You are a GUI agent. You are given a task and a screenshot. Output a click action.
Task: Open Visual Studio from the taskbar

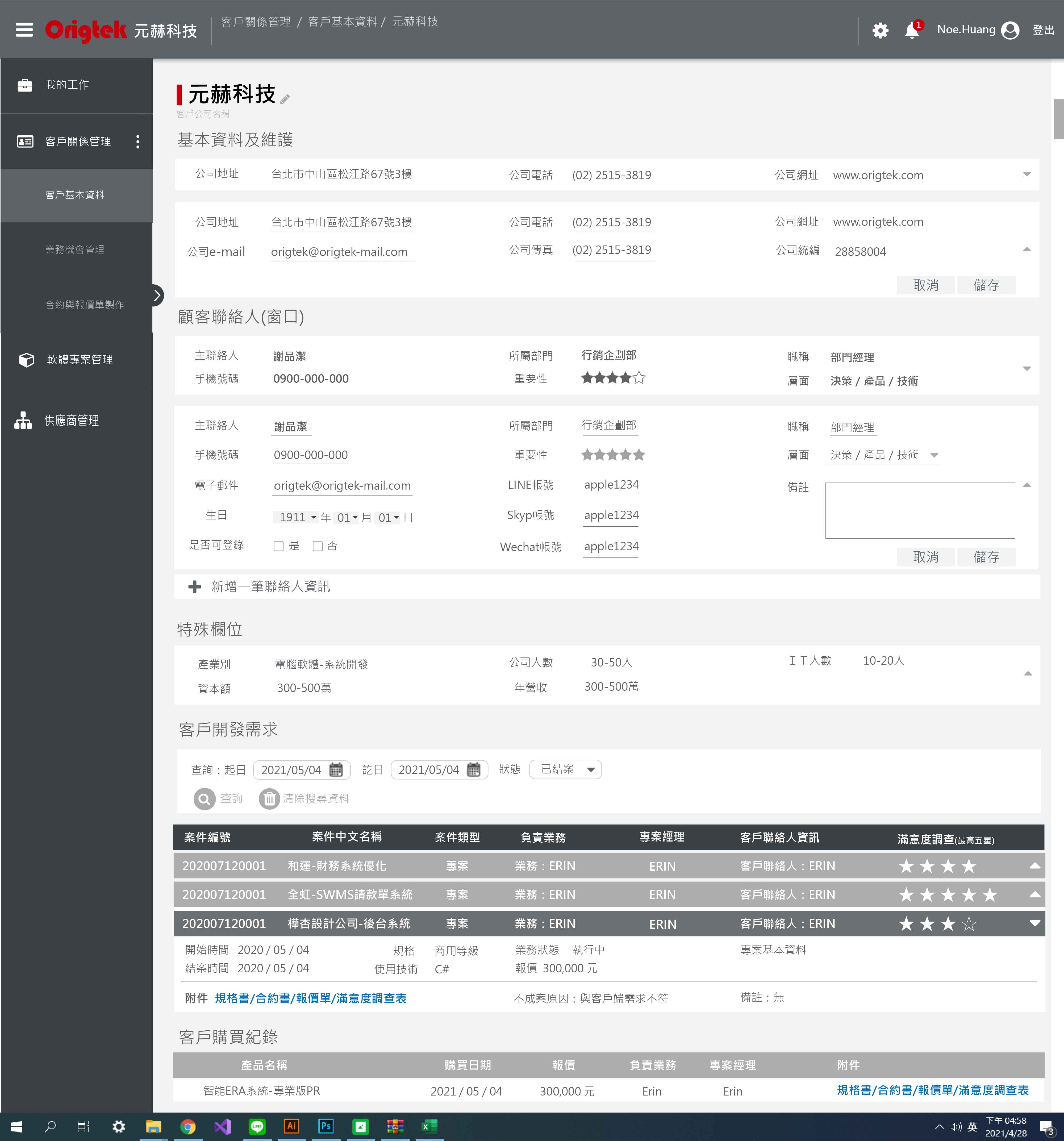tap(222, 1127)
